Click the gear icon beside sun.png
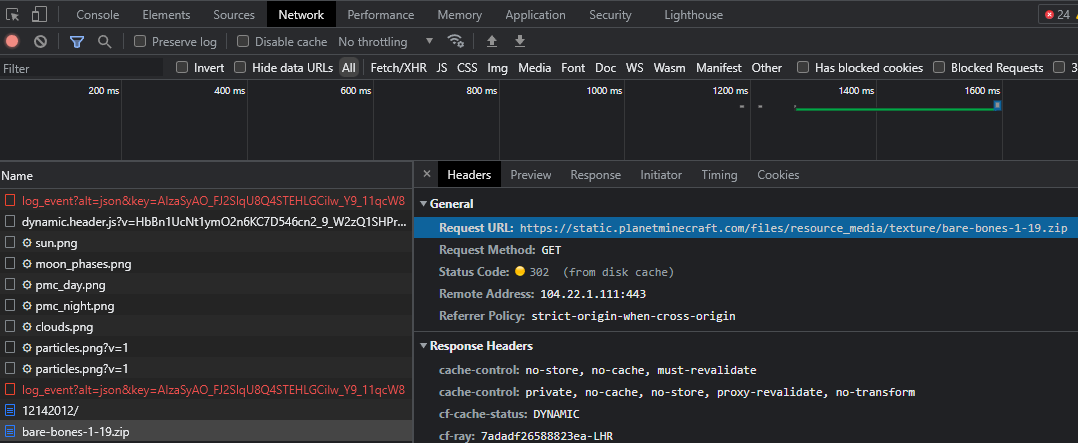The image size is (1078, 443). coord(27,243)
